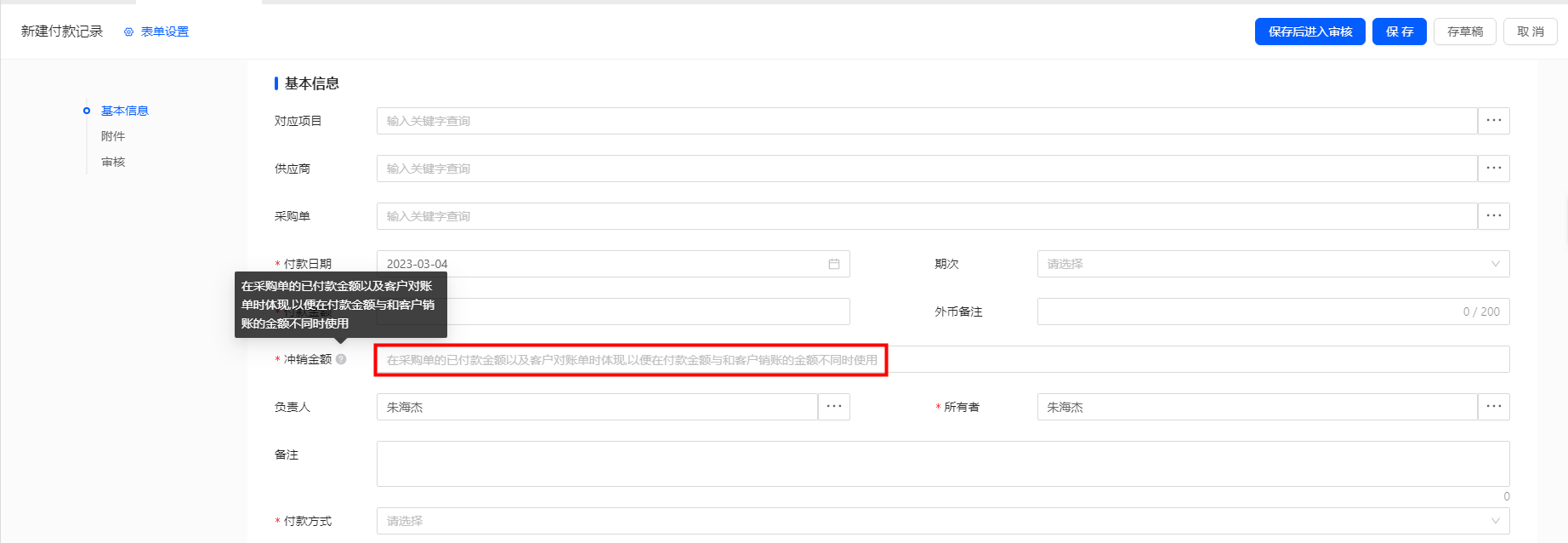This screenshot has height=543, width=1568.
Task: Click the ellipsis button beside 采购单
Action: coord(1493,216)
